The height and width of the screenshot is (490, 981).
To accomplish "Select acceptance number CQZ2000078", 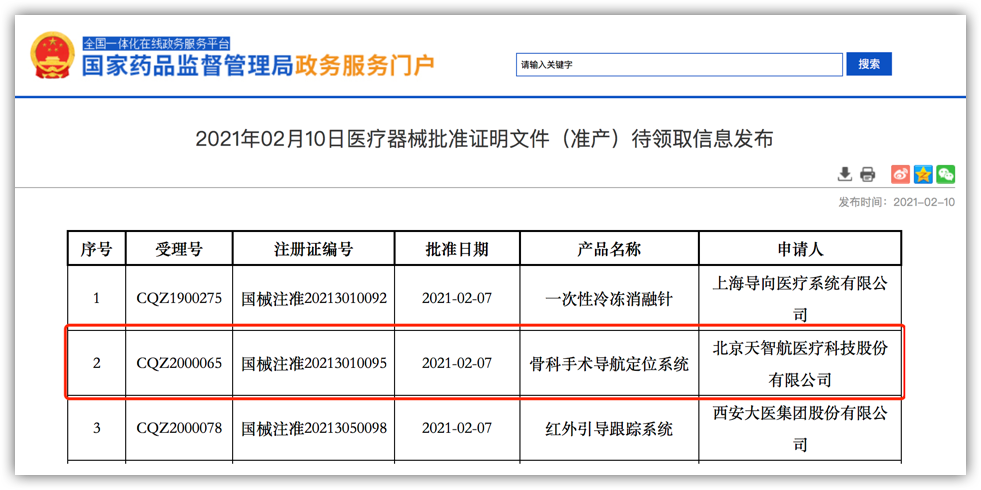I will [x=179, y=429].
